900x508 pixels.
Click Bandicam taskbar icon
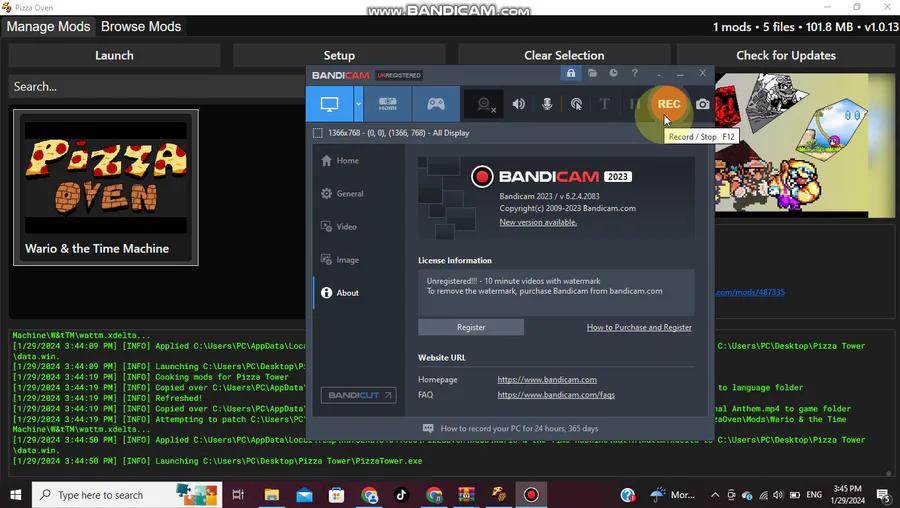click(x=531, y=495)
